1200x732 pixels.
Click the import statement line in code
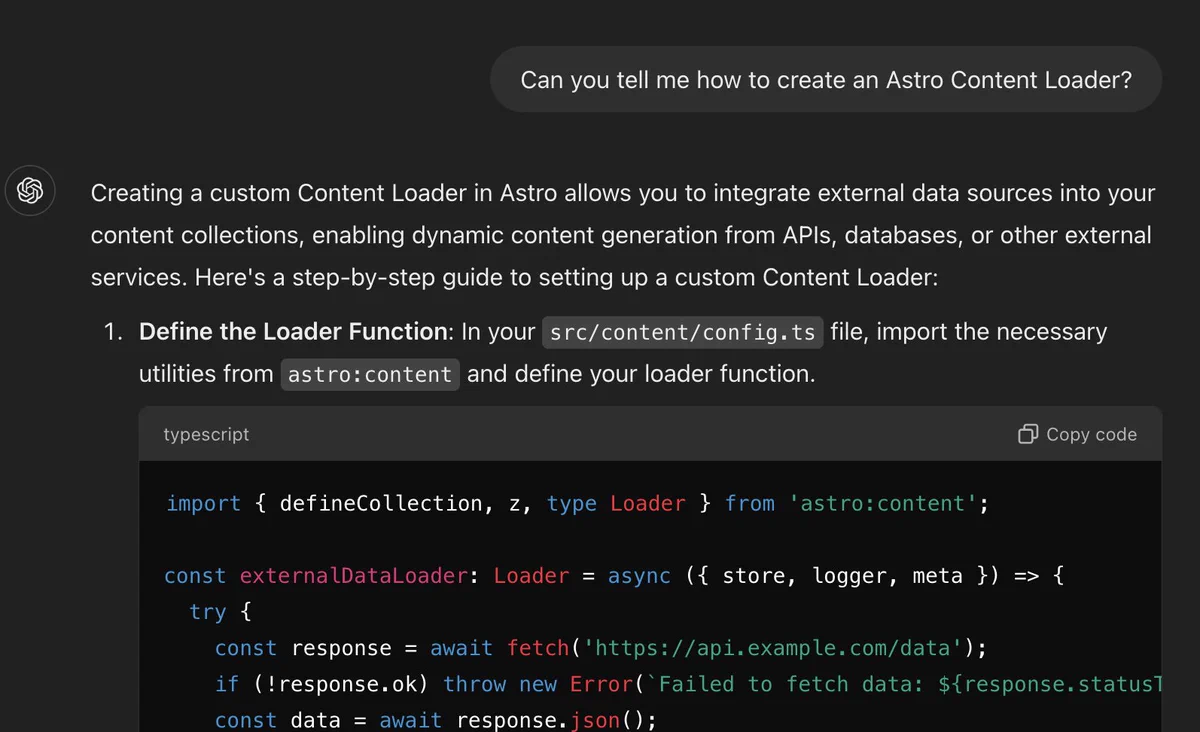click(577, 503)
